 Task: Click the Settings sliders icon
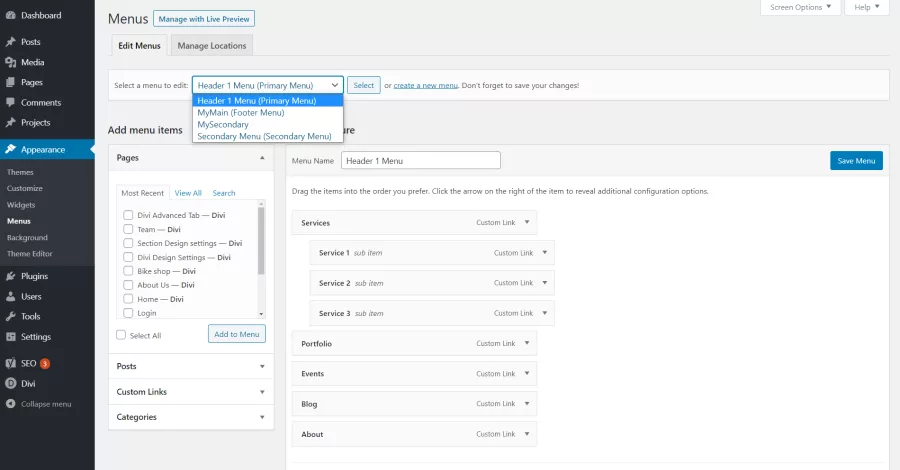coord(10,337)
